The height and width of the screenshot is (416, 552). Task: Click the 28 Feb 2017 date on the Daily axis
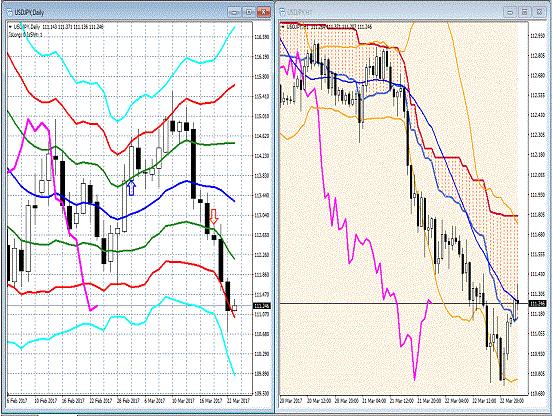tap(128, 401)
